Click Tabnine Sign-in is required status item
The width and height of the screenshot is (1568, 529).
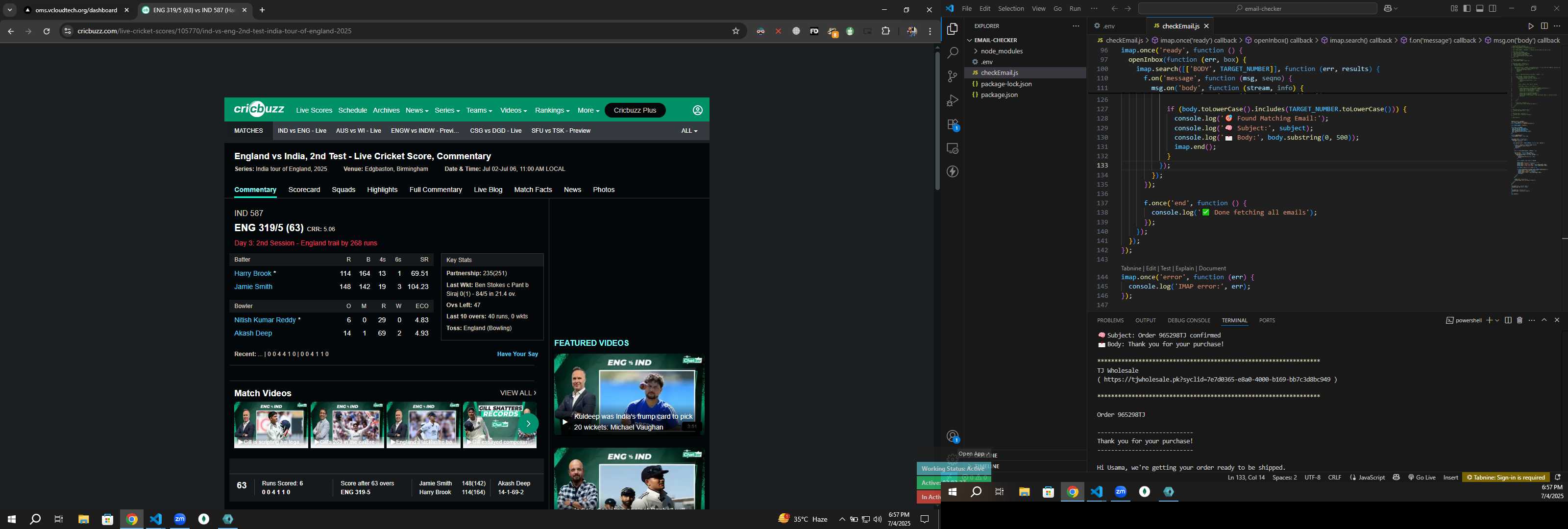1505,477
